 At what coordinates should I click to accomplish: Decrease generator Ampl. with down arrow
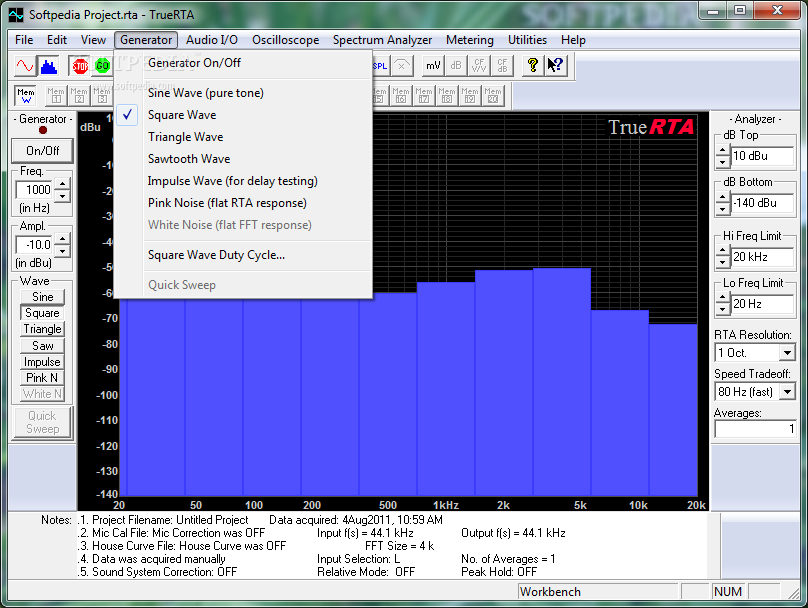tap(62, 251)
